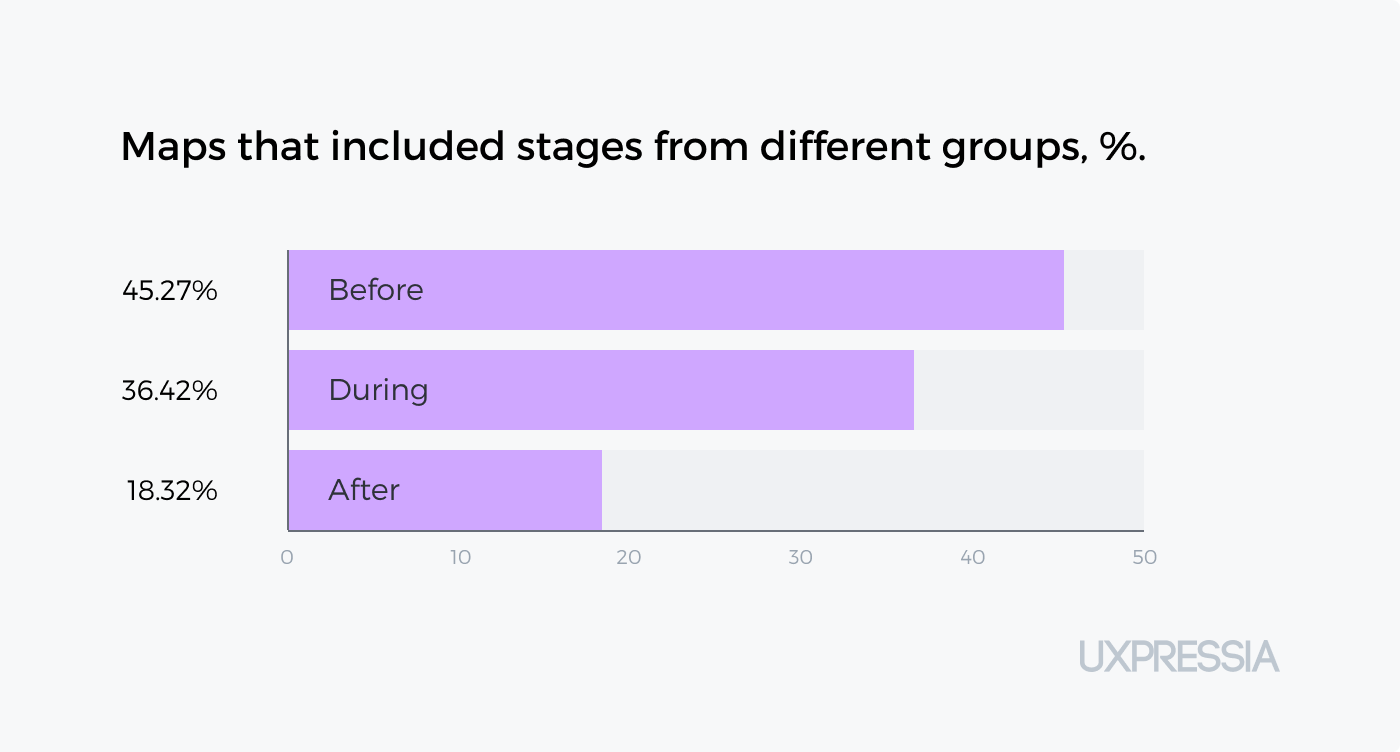Click the 20 axis tick label
Image resolution: width=1400 pixels, height=752 pixels.
pos(629,558)
